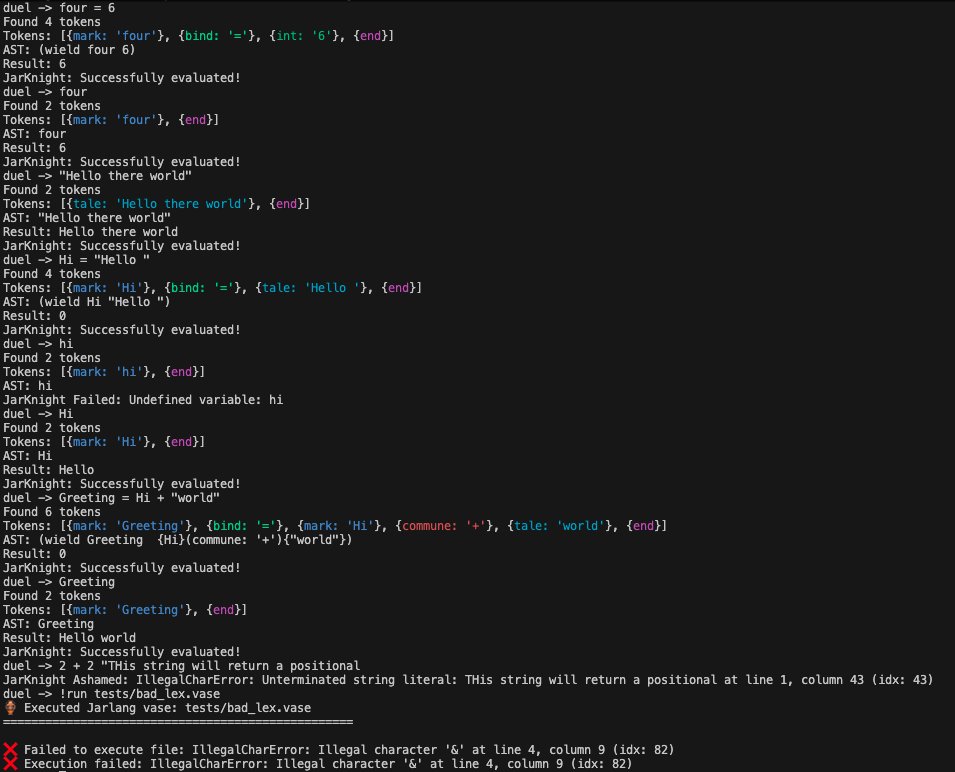Viewport: 955px width, 772px height.
Task: Select the line AST: (wield Hi "Hello ")
Action: coord(86,302)
